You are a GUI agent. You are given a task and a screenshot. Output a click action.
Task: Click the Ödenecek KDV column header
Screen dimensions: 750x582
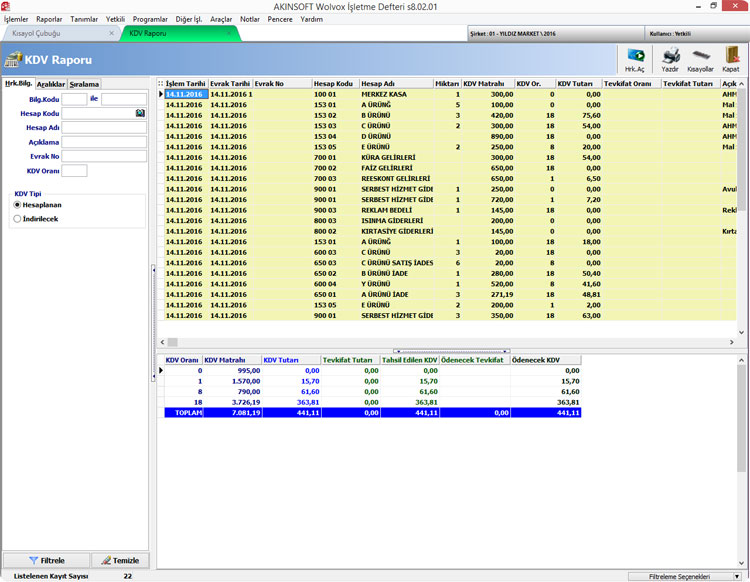pyautogui.click(x=546, y=360)
